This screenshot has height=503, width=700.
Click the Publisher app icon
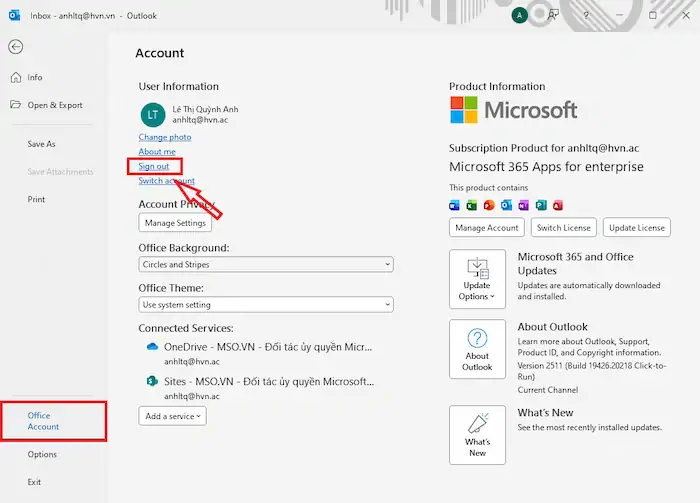pos(541,205)
